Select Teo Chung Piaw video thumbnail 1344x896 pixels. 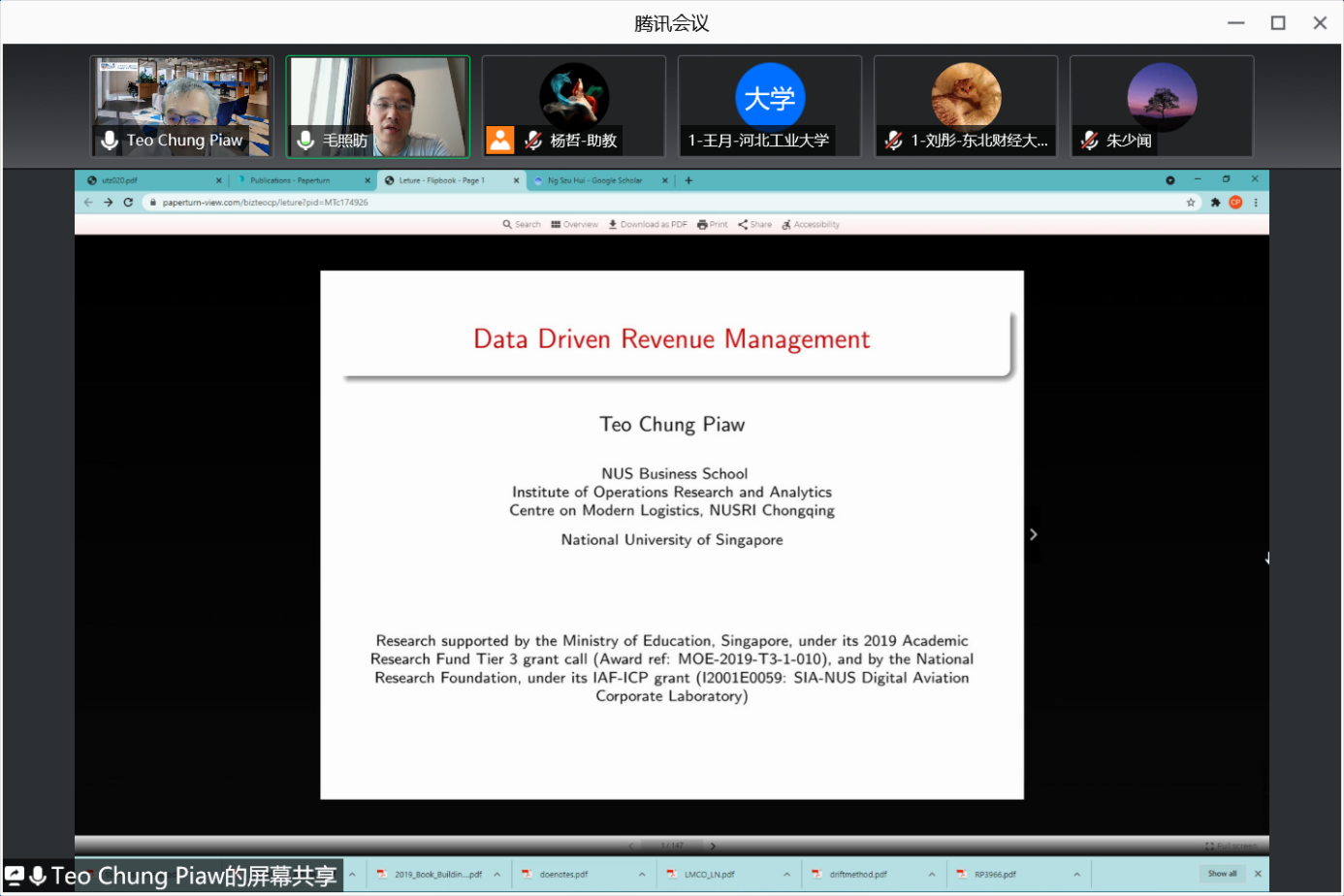pos(182,107)
